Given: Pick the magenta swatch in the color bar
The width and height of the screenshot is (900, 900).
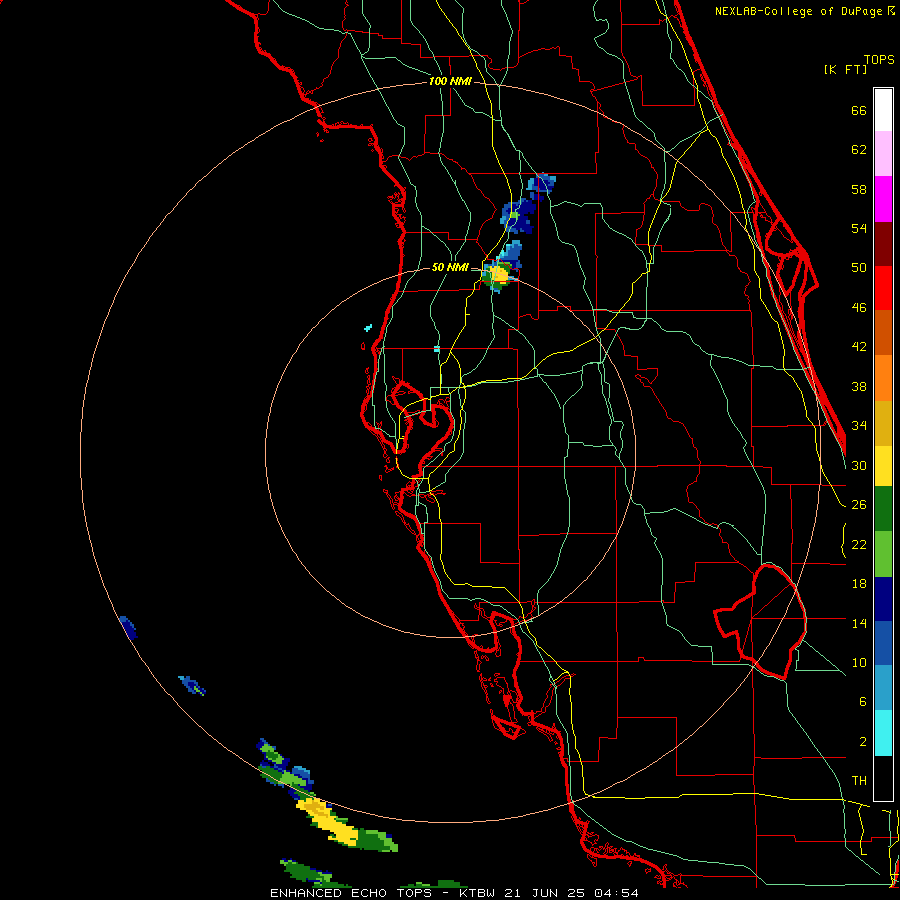Looking at the screenshot, I should tap(883, 199).
